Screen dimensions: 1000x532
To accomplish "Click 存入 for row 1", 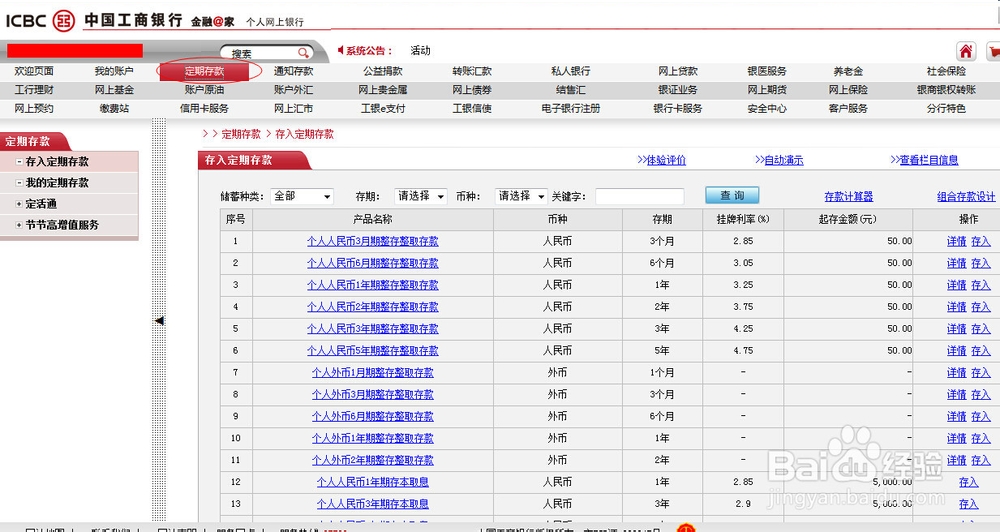I will (981, 241).
